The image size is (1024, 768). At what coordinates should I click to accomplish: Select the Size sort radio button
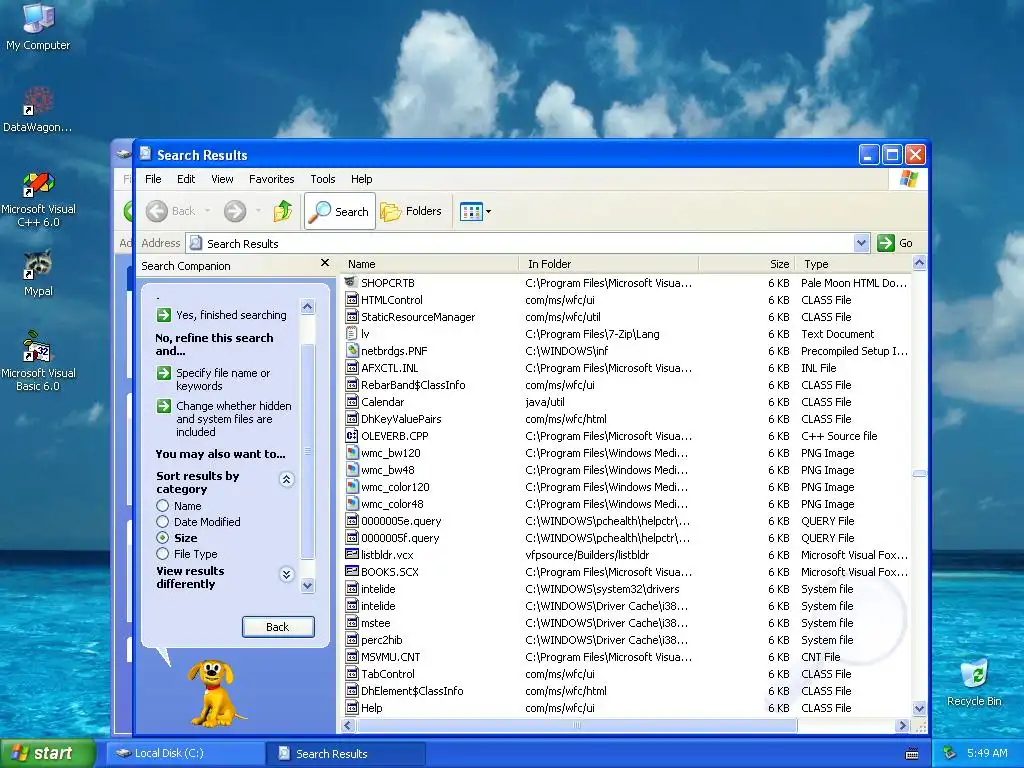pos(163,537)
